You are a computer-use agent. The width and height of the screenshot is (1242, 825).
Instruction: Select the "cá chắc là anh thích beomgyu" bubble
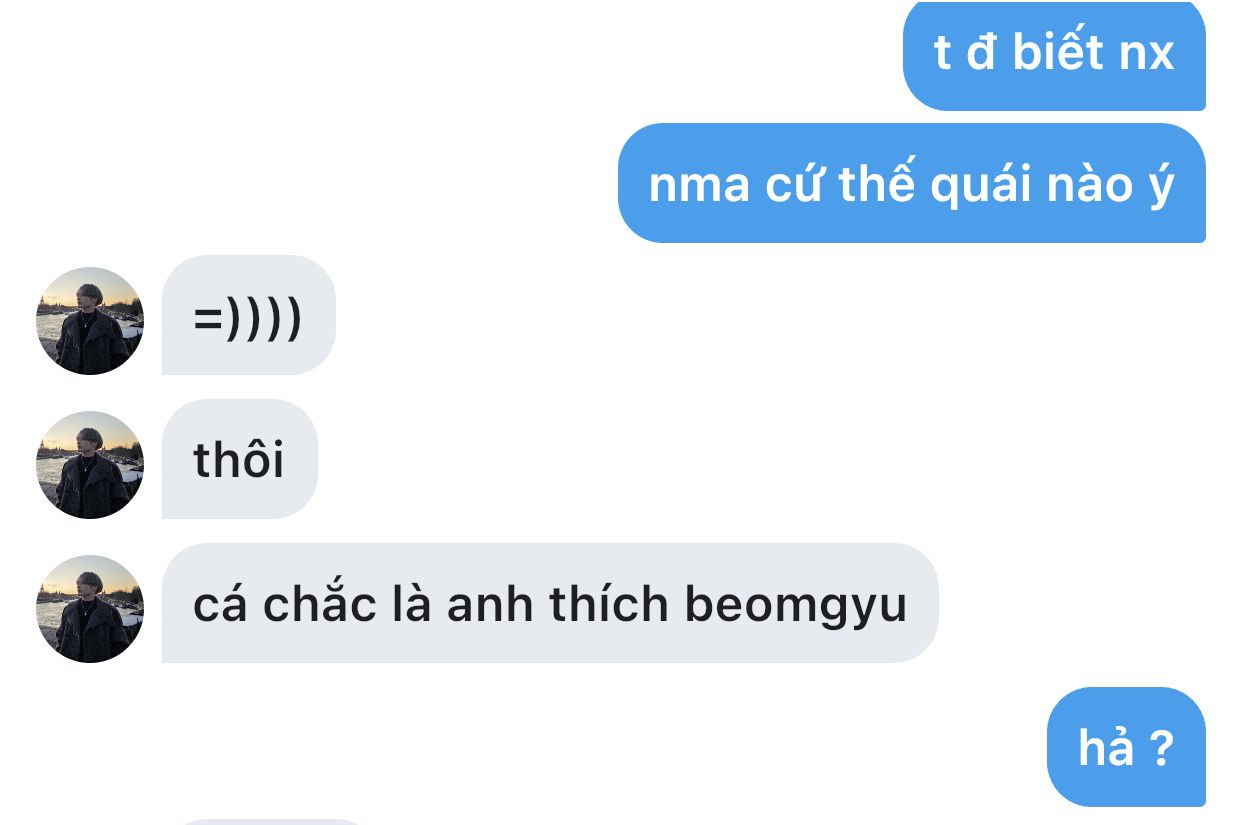click(550, 603)
